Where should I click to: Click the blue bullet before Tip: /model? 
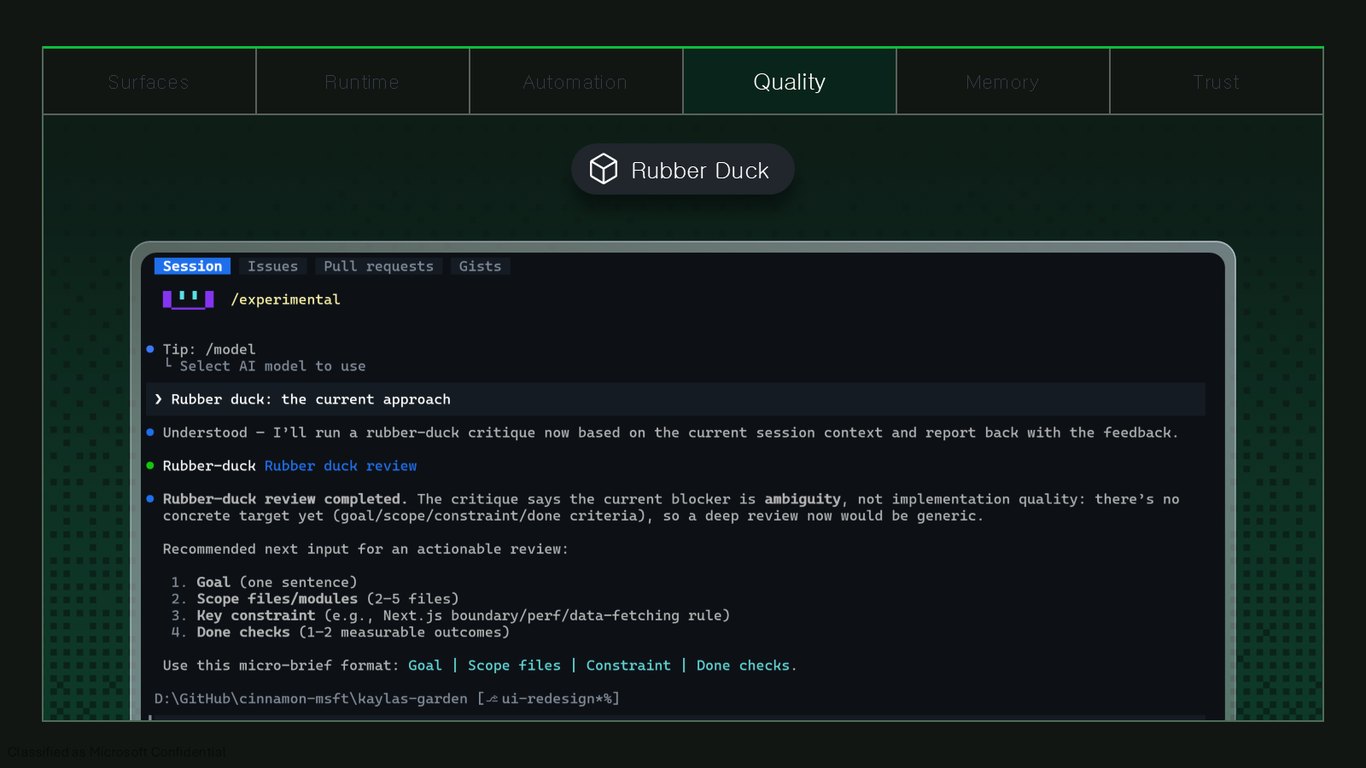[x=150, y=349]
